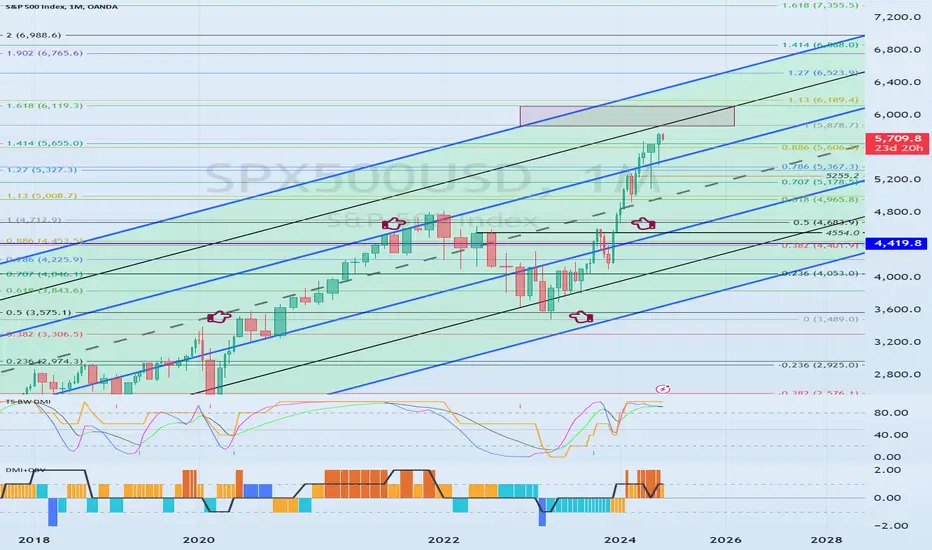
Task: Click the 3,200.00 price axis value
Action: click(897, 342)
